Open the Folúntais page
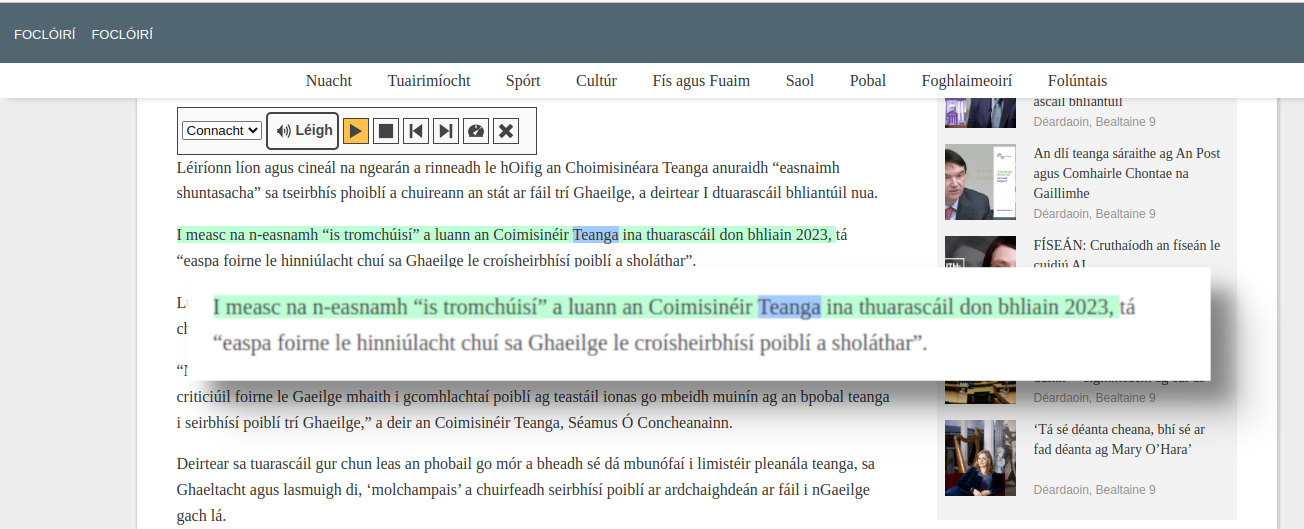Screen dimensions: 1304x529 (1077, 81)
